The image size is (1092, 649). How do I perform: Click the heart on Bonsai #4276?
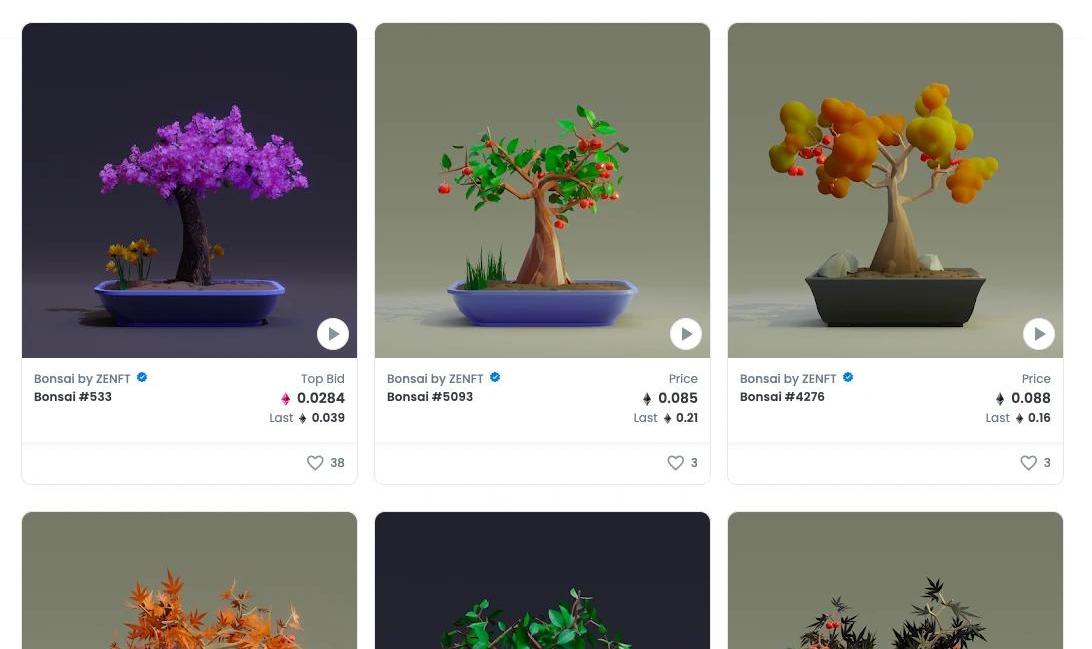pos(1029,462)
